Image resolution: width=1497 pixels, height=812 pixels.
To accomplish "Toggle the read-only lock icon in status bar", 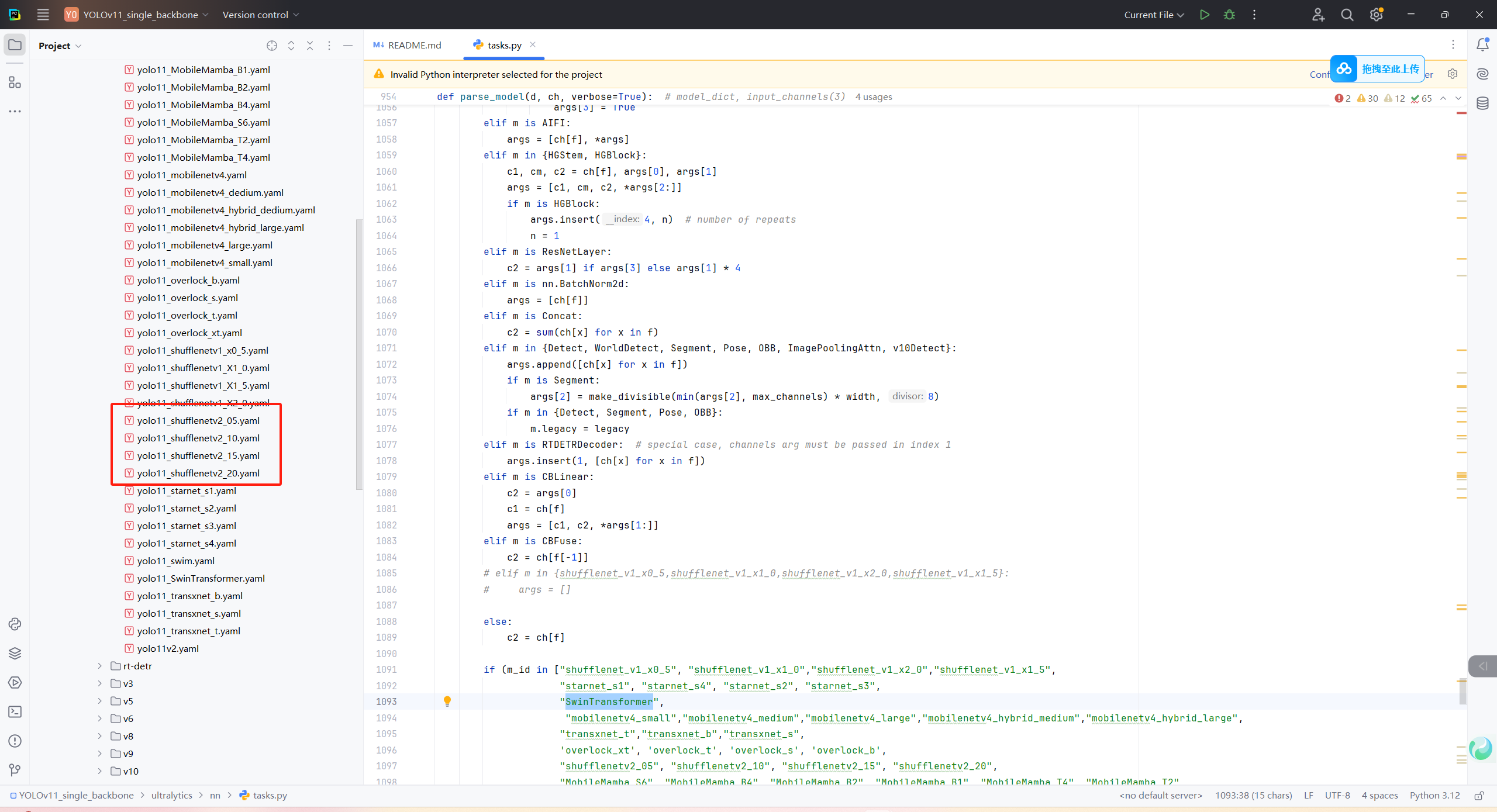I will click(x=1479, y=796).
